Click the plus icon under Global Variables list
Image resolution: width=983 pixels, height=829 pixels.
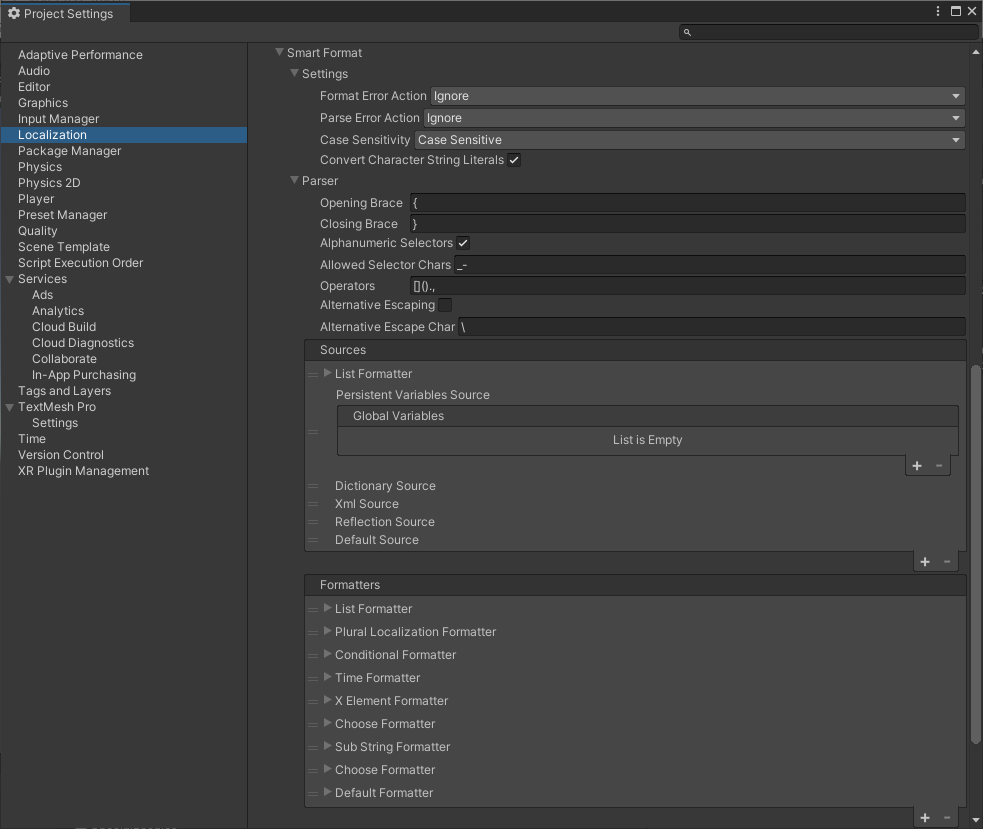tap(916, 465)
